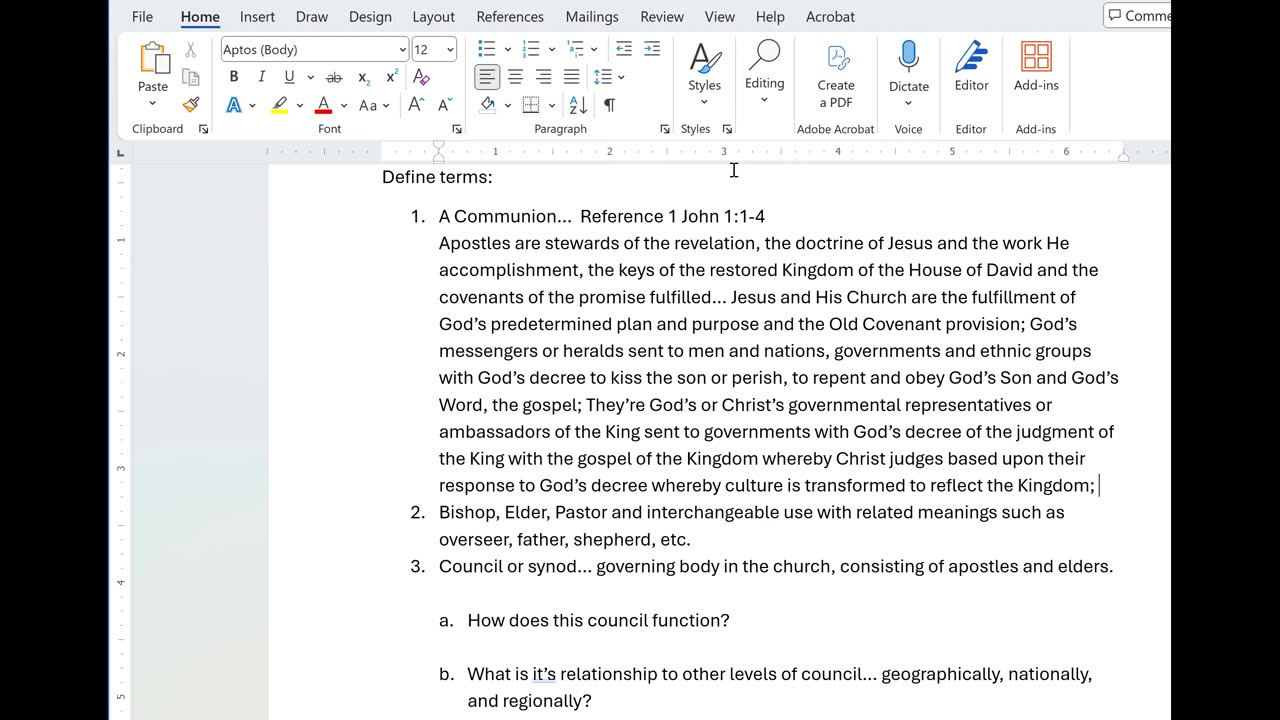Click the ruler tab selector box
1280x720 pixels.
pyautogui.click(x=121, y=153)
